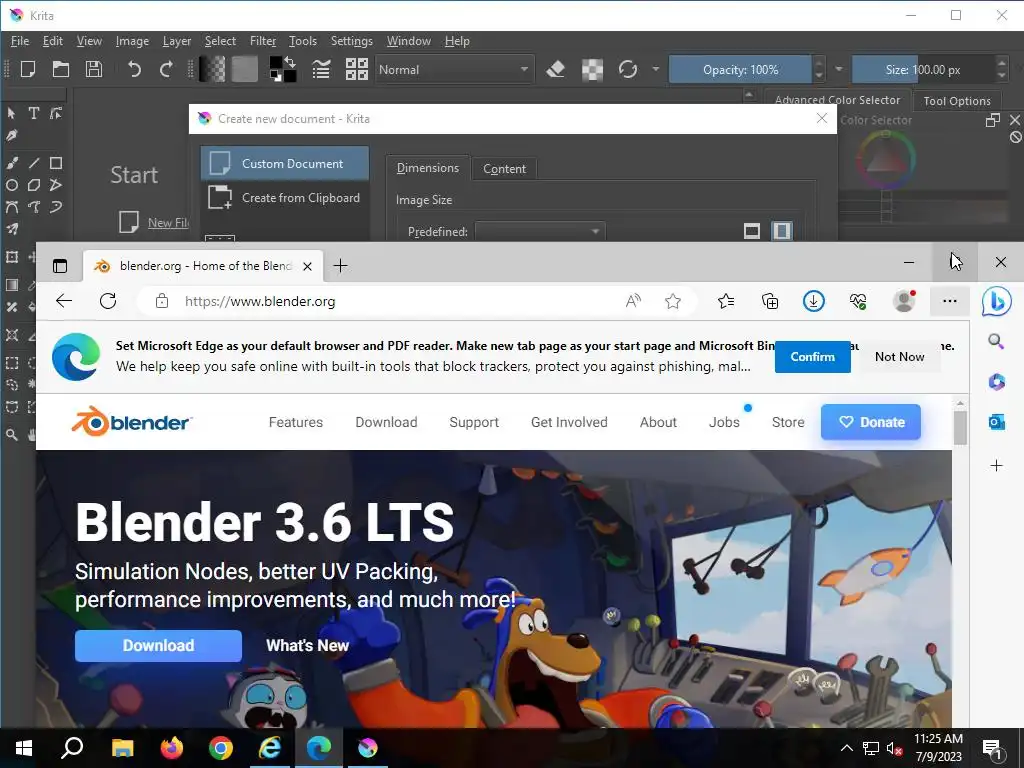Screen dimensions: 1024x768
Task: Select the Transform tool in Krita toolbox
Action: [x=11, y=257]
